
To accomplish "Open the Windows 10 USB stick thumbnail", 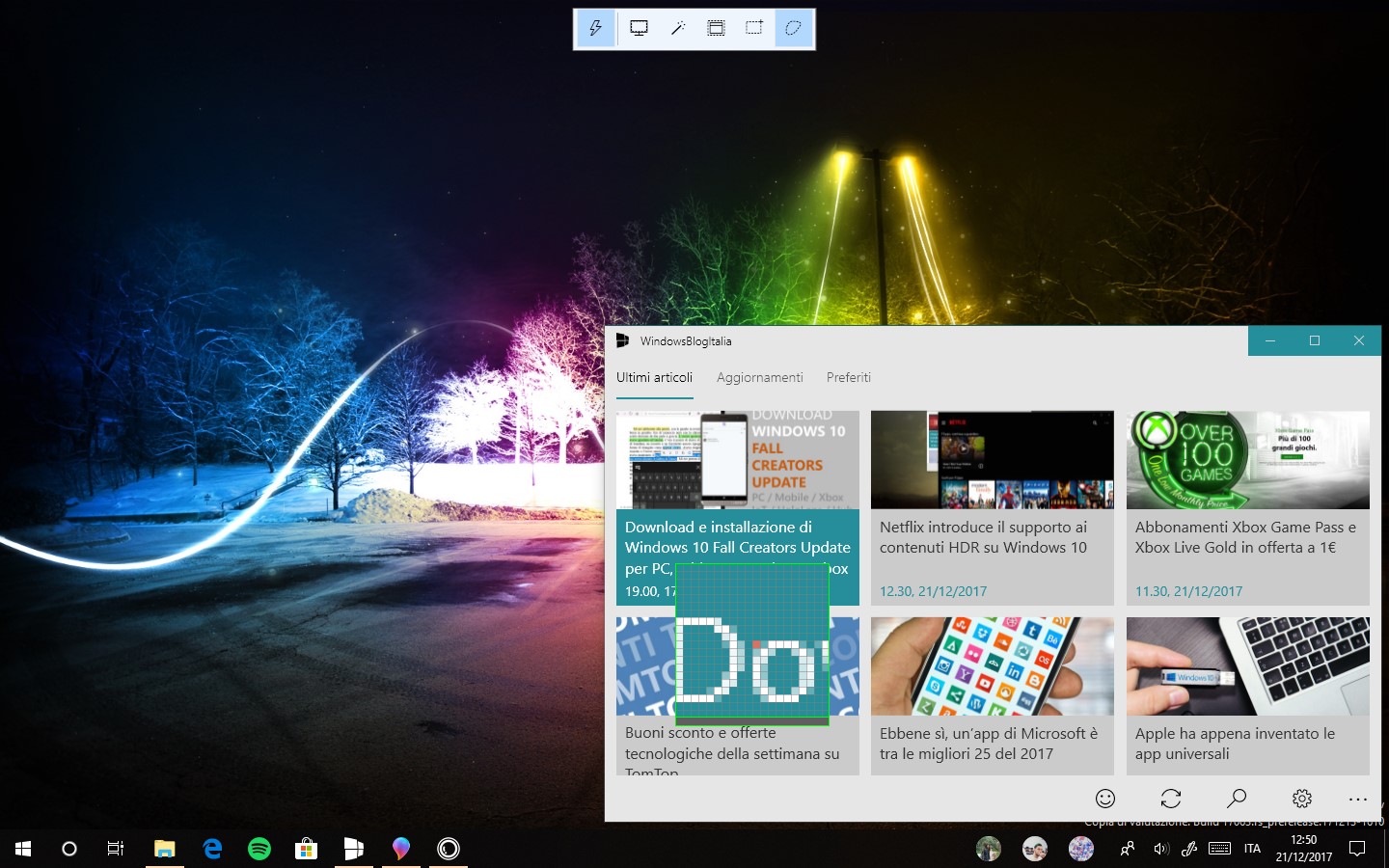I will tap(1248, 666).
